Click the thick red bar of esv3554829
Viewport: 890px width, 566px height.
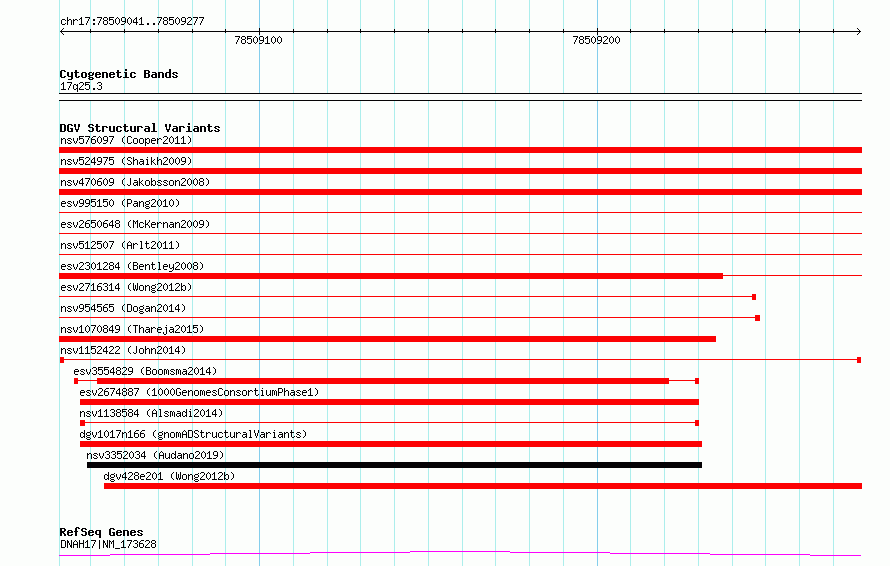click(x=383, y=381)
